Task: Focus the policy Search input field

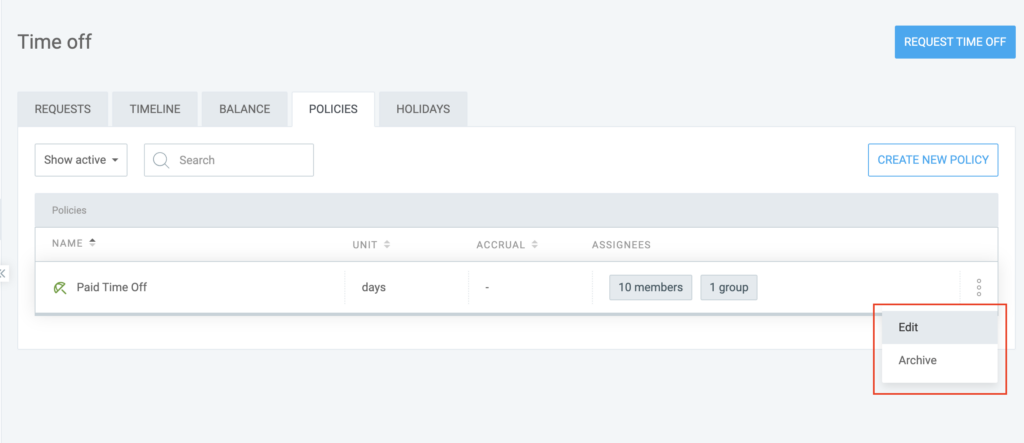Action: pyautogui.click(x=240, y=160)
